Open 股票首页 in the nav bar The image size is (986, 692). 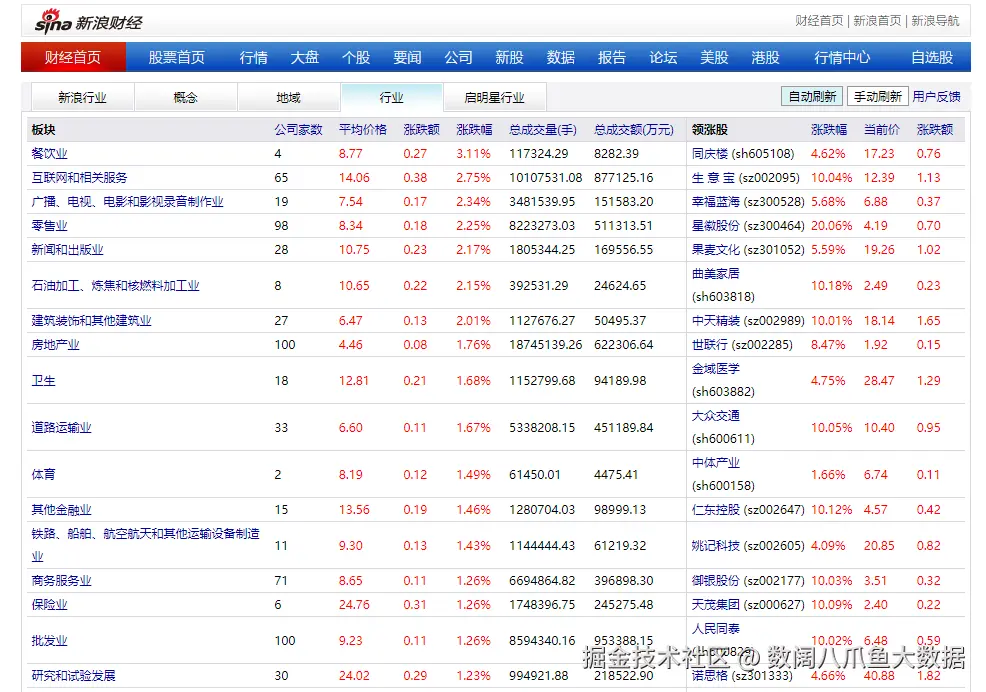(x=177, y=57)
